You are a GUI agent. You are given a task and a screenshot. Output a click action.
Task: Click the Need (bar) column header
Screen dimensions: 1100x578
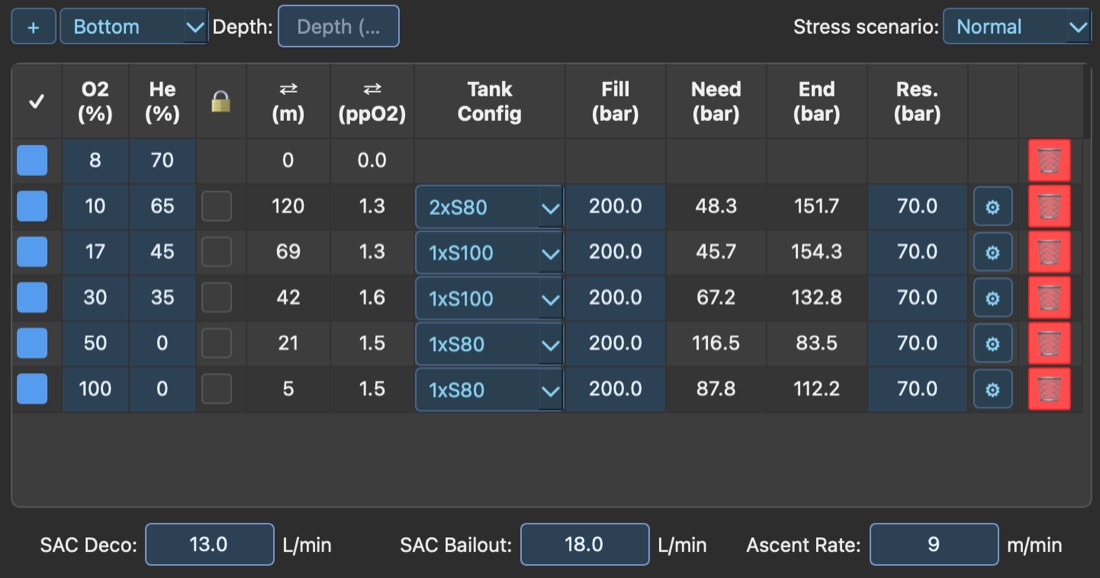click(x=716, y=102)
